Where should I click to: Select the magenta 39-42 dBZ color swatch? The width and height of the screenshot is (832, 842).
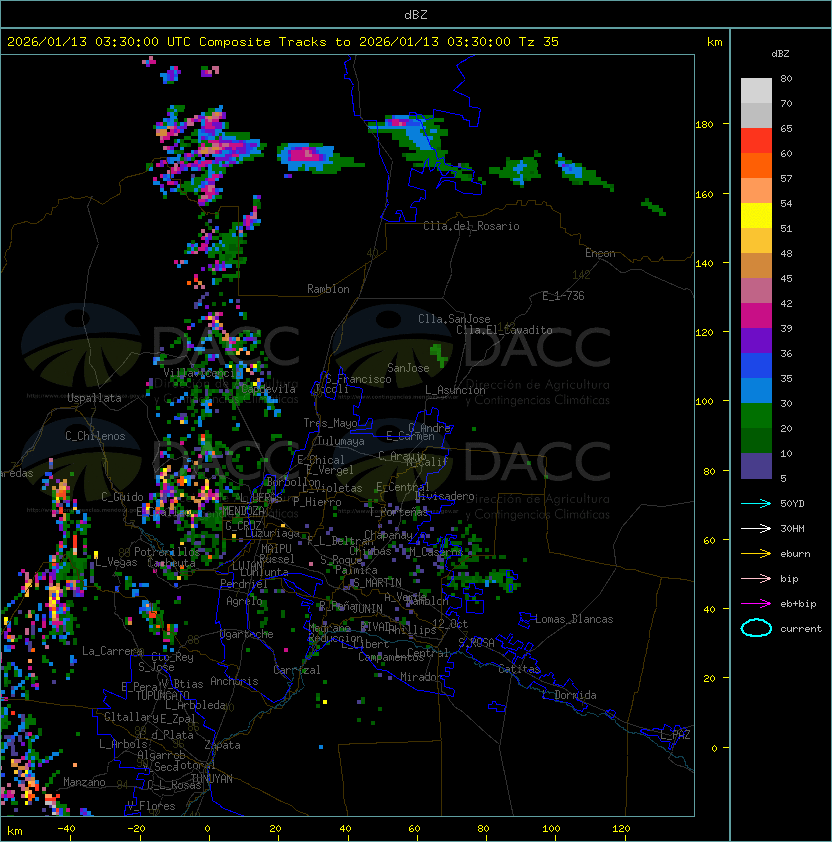click(x=756, y=316)
